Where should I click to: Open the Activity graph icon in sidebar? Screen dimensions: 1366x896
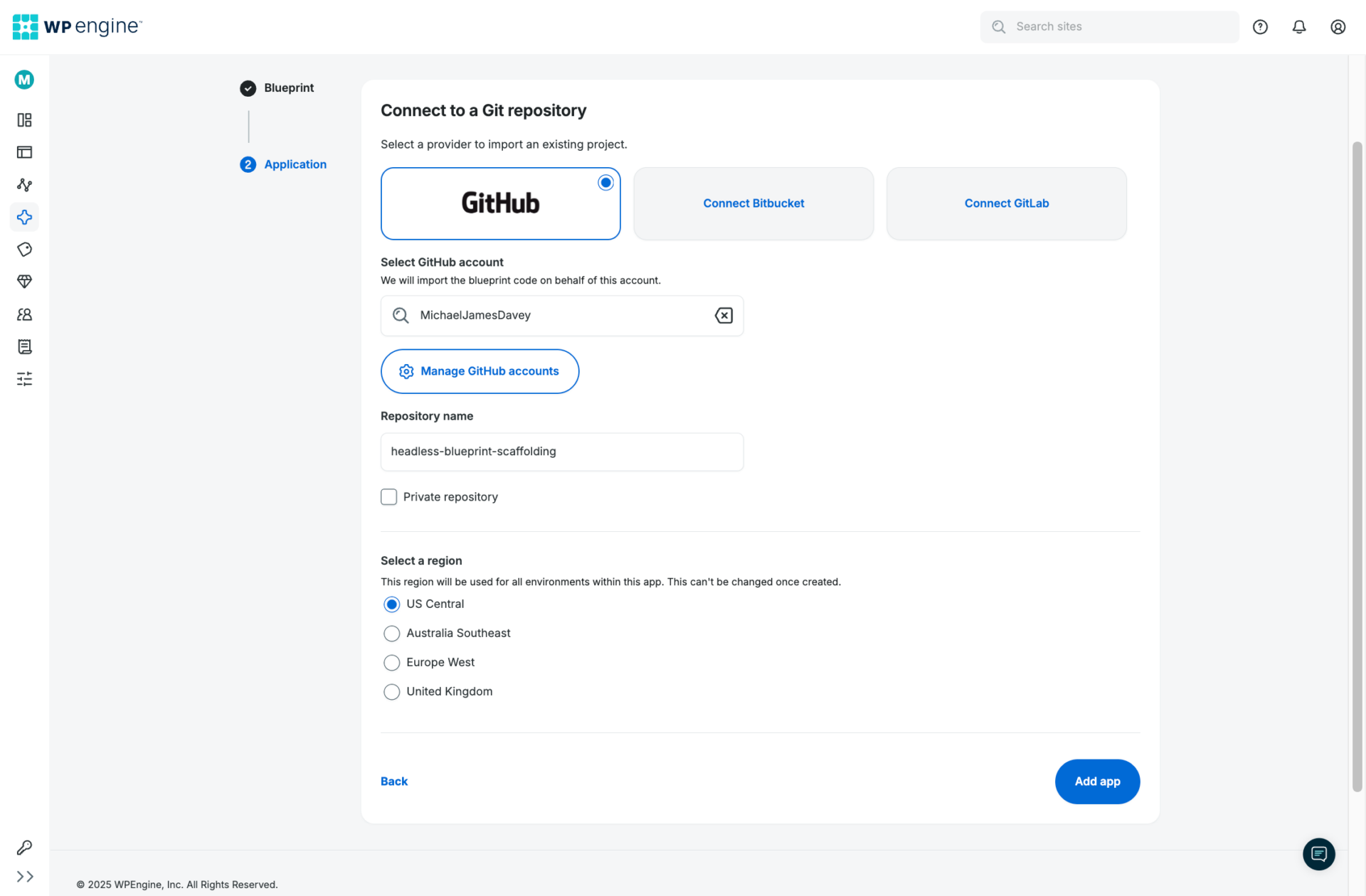24,185
